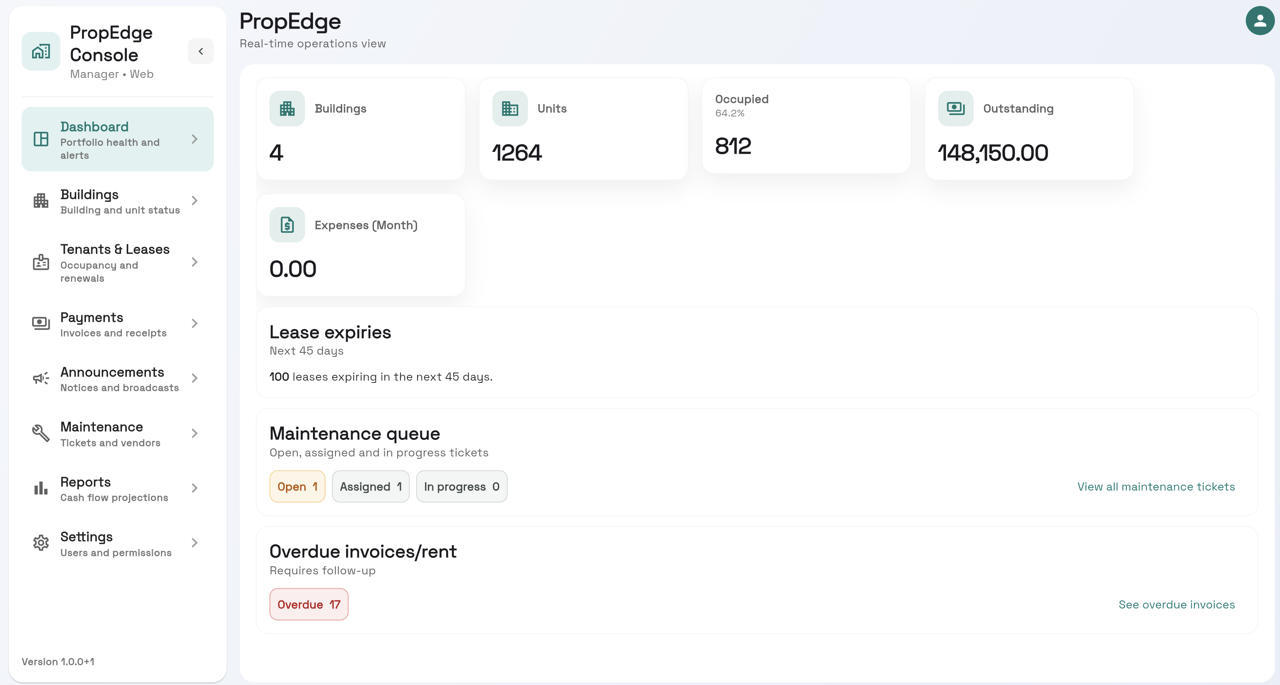Click the Payments invoices icon
Screen dimensions: 1280x685
pyautogui.click(x=40, y=324)
